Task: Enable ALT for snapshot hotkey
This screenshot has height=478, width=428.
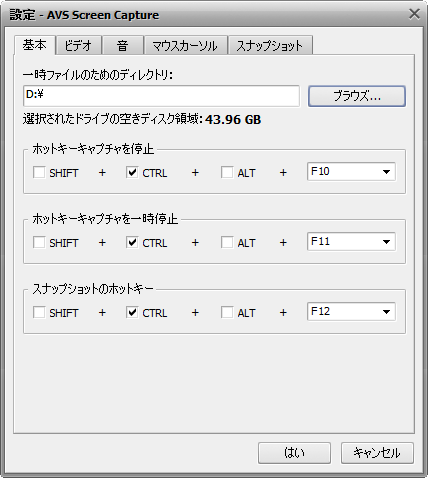Action: 227,312
